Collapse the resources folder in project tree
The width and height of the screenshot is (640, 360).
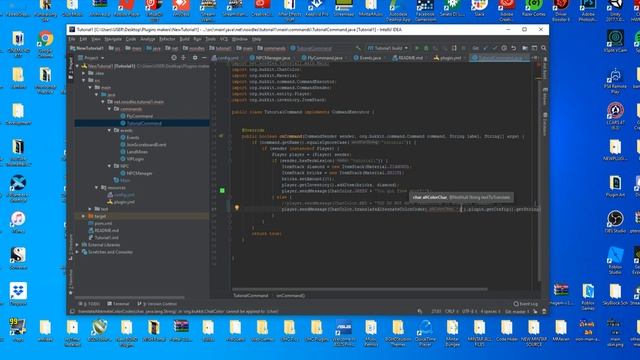tap(97, 187)
